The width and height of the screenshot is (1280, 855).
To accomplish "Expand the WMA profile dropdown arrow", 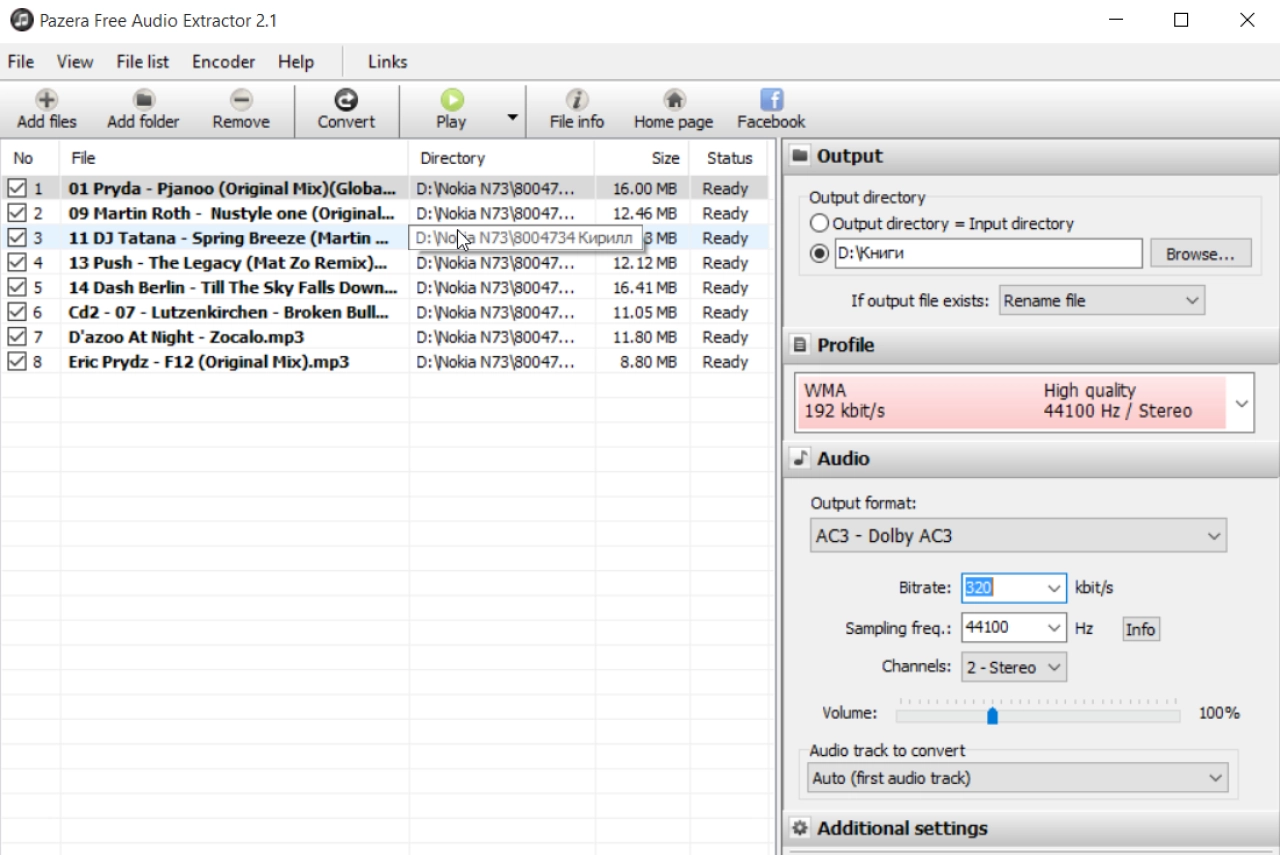I will point(1241,403).
